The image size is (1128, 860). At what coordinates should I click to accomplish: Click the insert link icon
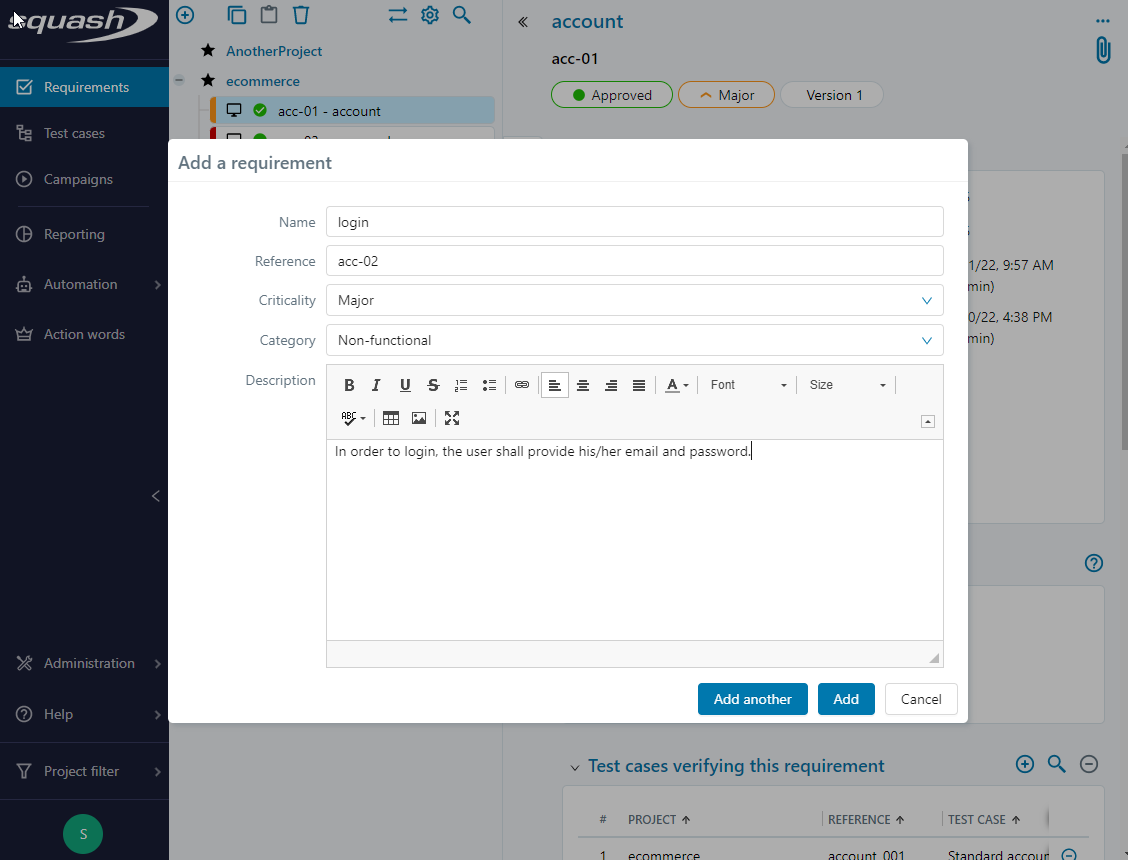coord(522,385)
